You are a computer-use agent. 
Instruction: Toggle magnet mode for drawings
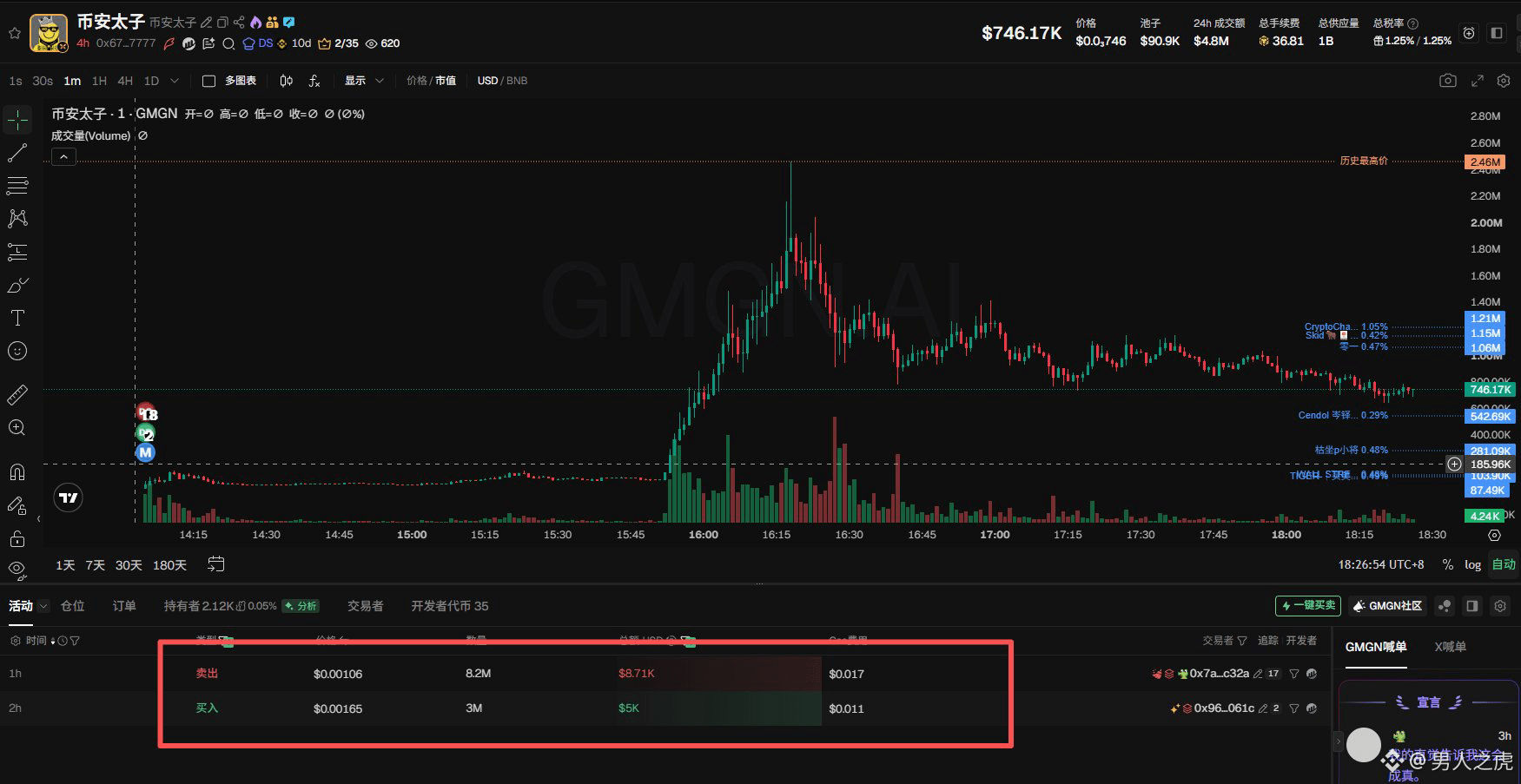[17, 472]
